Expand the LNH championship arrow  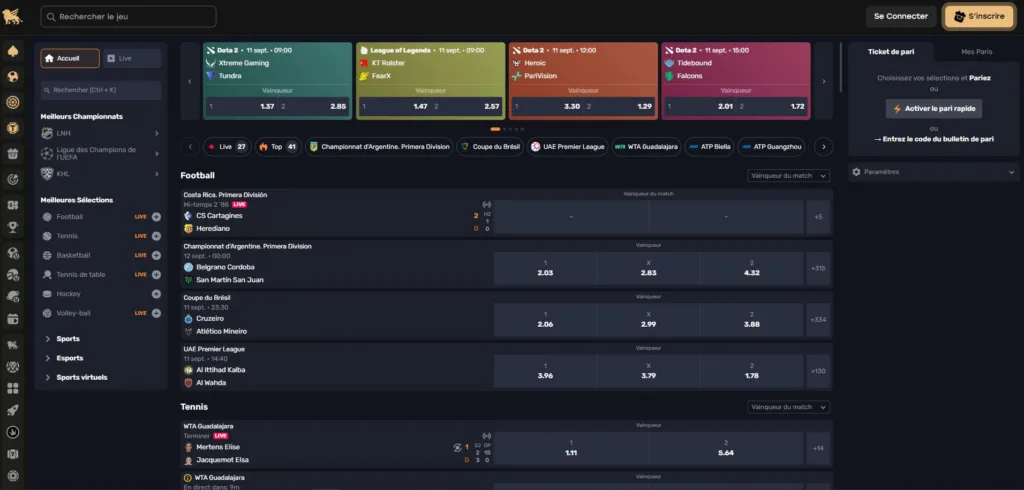coord(157,133)
